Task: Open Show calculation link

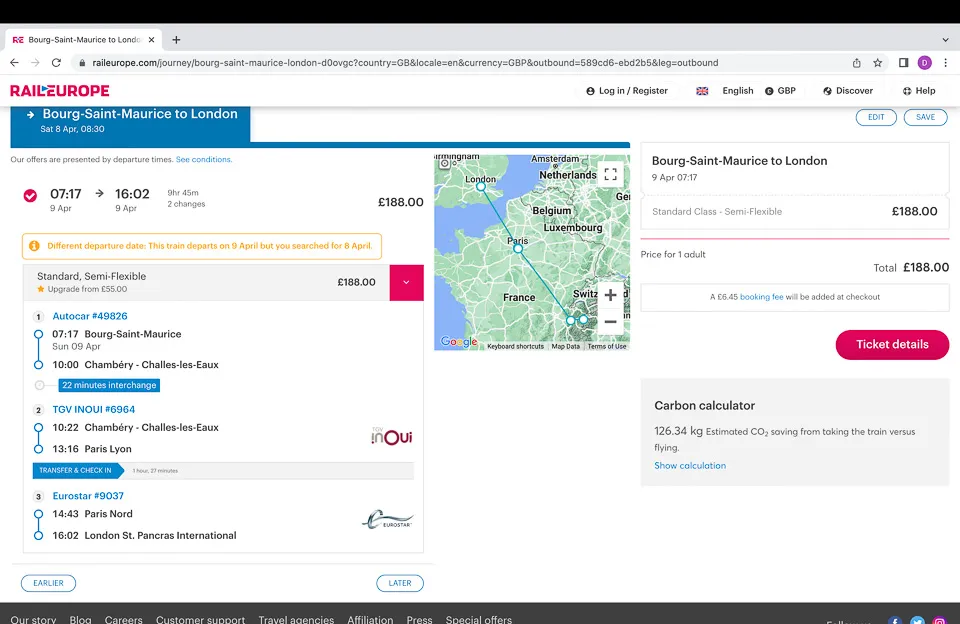Action: pos(690,465)
